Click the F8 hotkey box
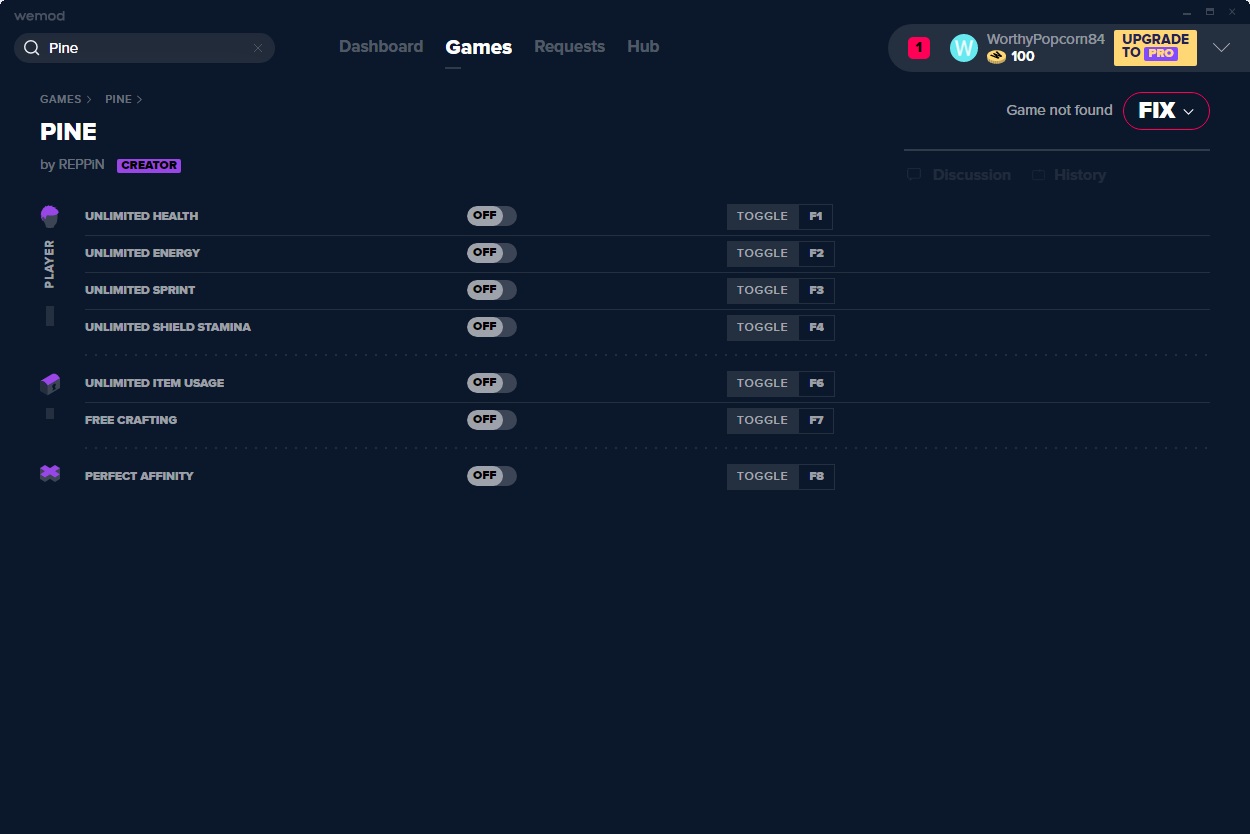 [816, 477]
